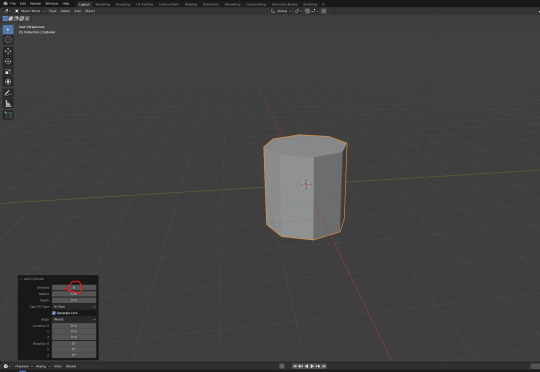Open the Object Mode dropdown

tap(30, 11)
